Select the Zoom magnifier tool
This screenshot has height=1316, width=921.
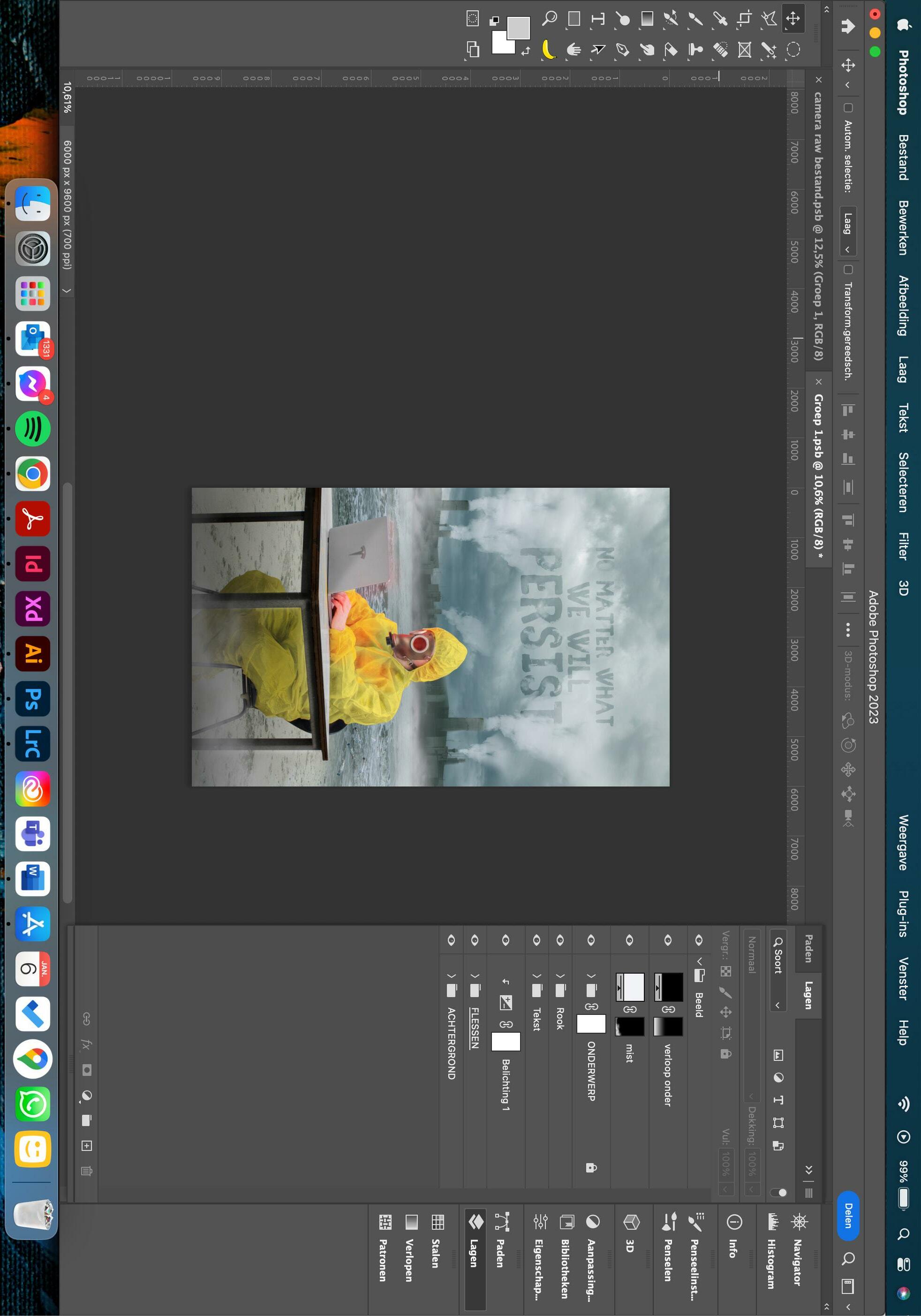pos(550,18)
